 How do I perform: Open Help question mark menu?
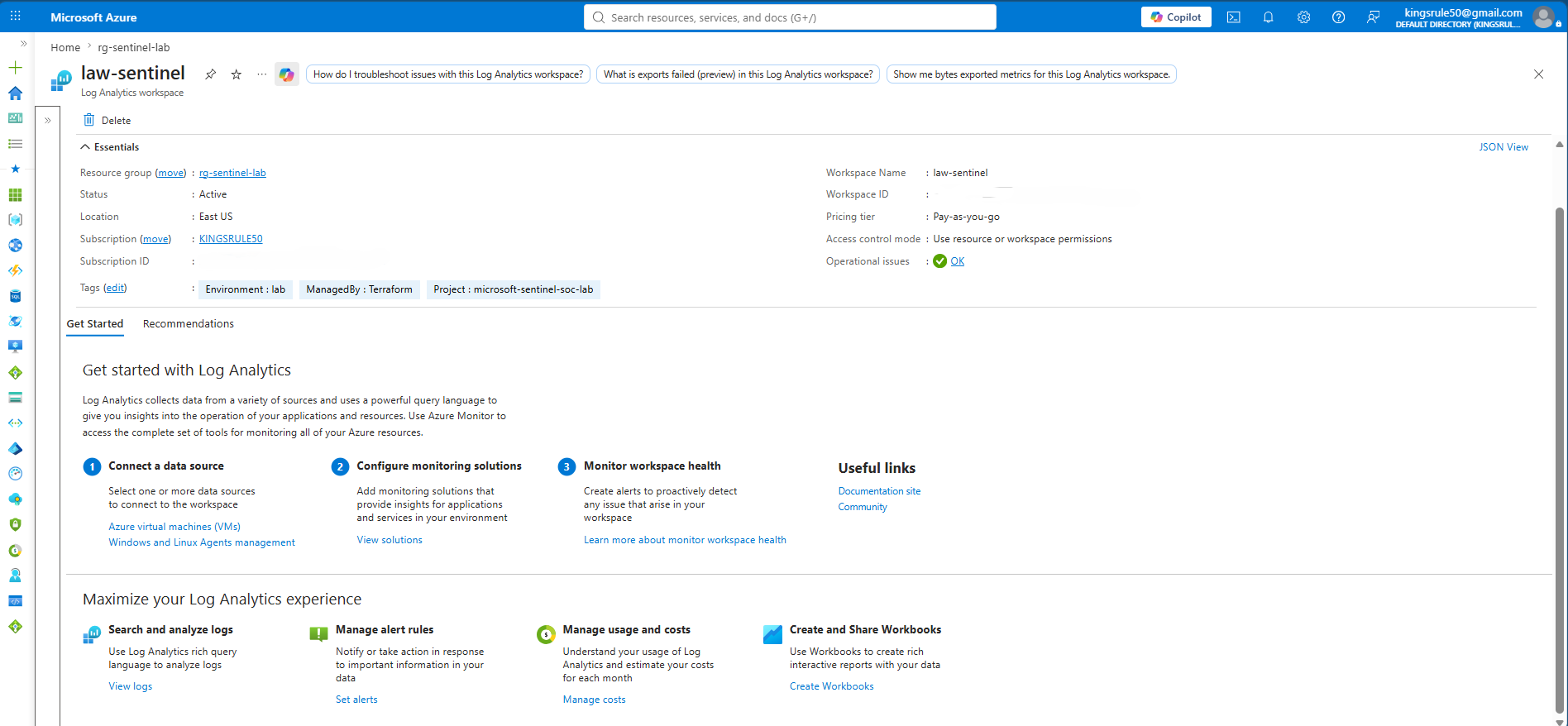click(1338, 17)
